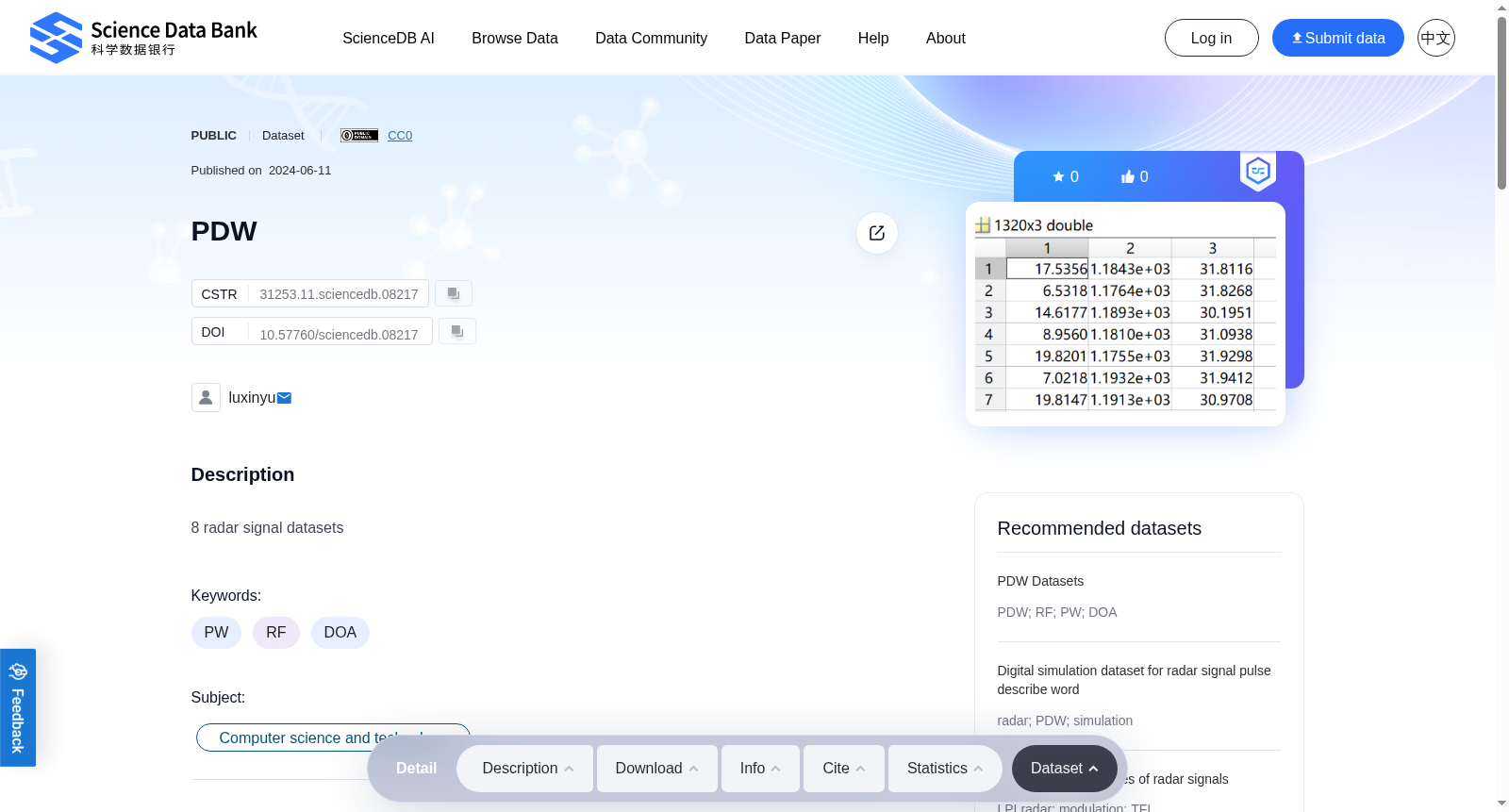Click the PUBLIC status label
The height and width of the screenshot is (812, 1509).
[213, 136]
